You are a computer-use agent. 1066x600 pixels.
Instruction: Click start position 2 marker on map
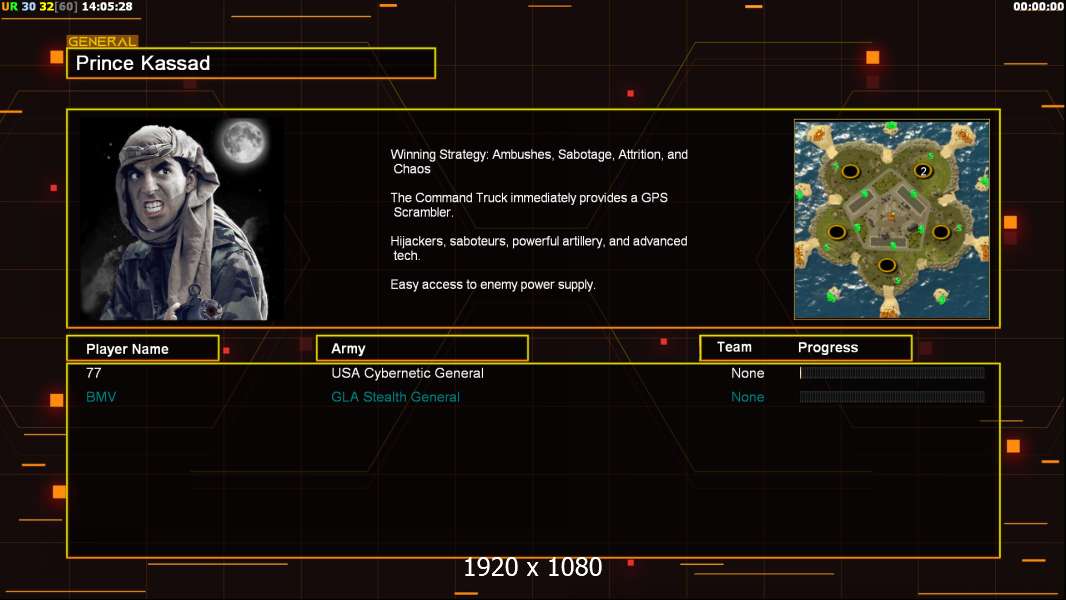point(923,171)
